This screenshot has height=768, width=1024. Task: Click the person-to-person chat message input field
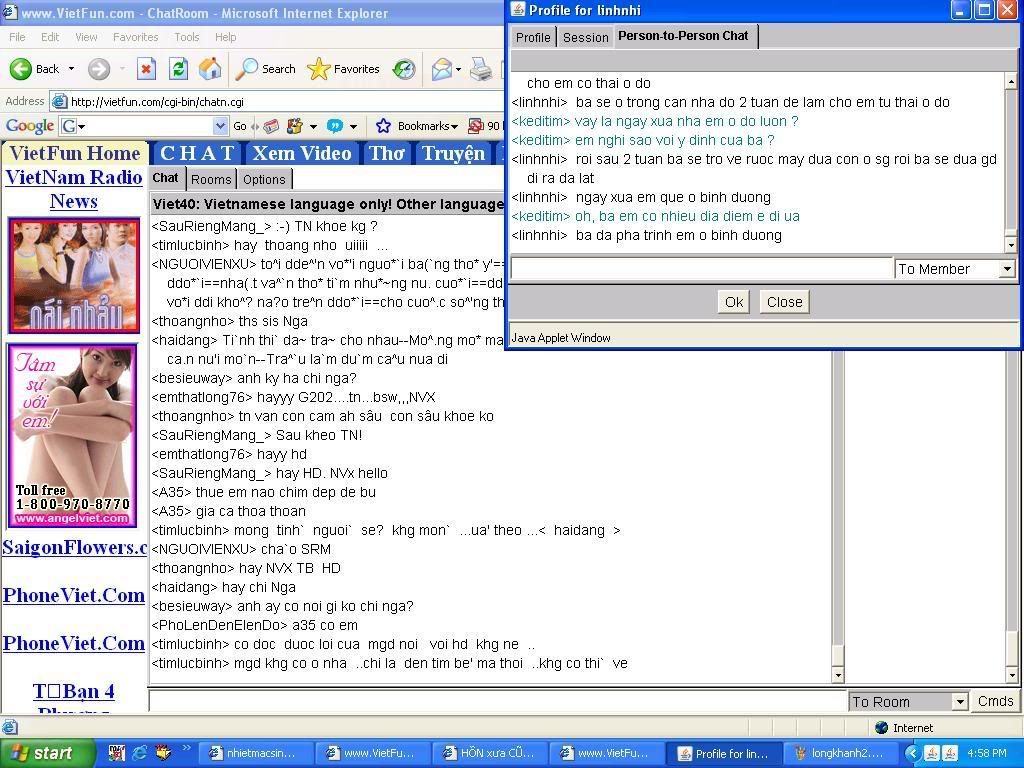pos(701,268)
